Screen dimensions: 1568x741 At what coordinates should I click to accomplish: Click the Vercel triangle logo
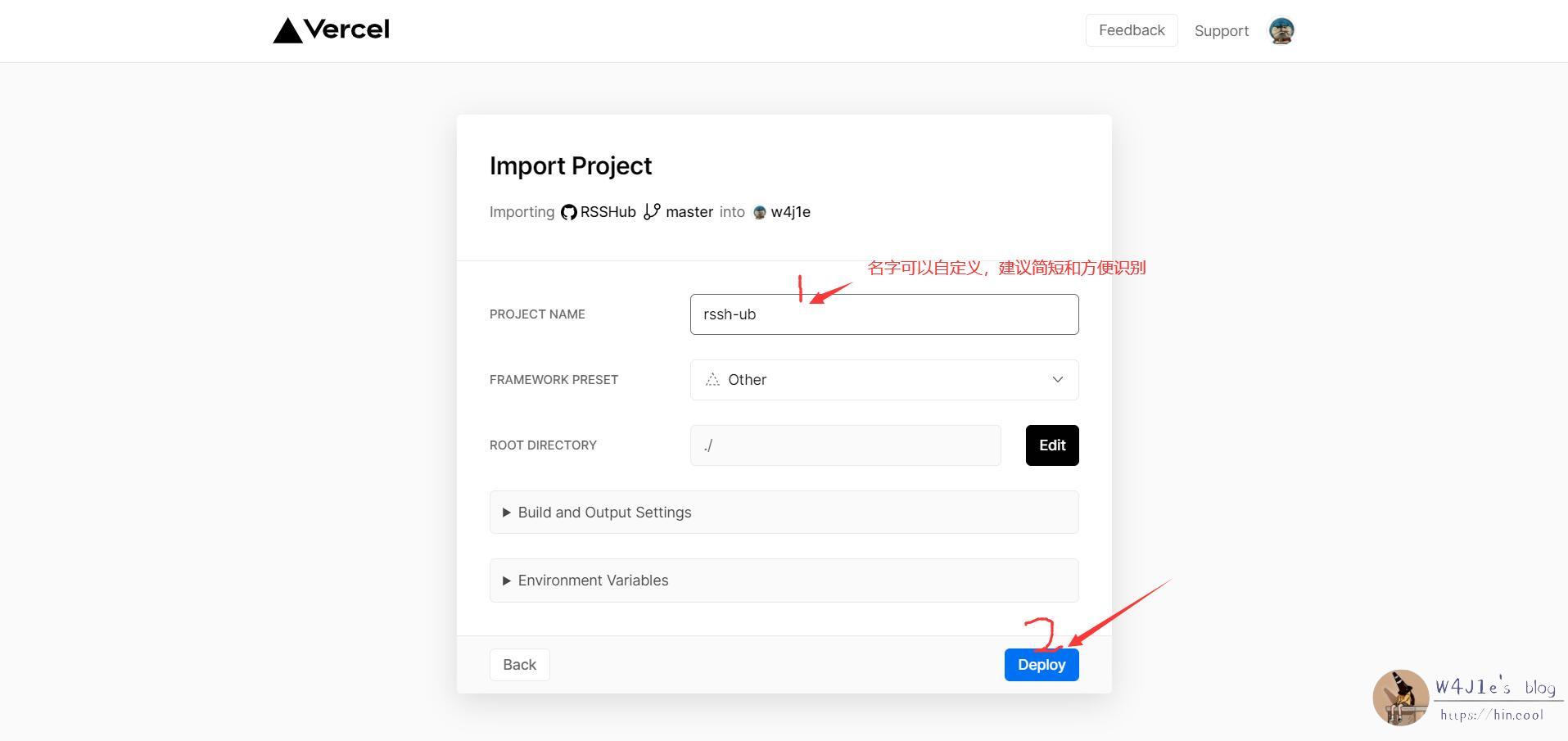(x=287, y=31)
